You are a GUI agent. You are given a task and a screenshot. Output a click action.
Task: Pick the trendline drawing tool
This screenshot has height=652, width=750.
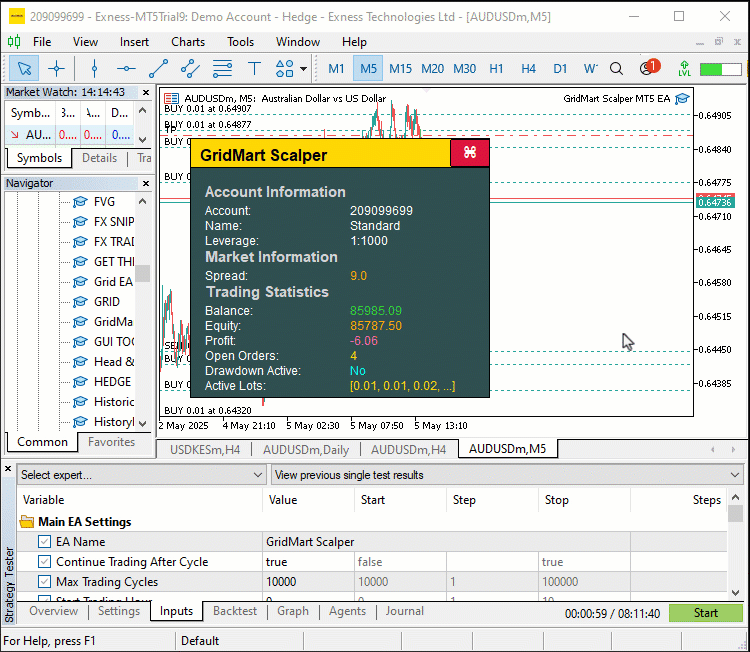coord(158,69)
